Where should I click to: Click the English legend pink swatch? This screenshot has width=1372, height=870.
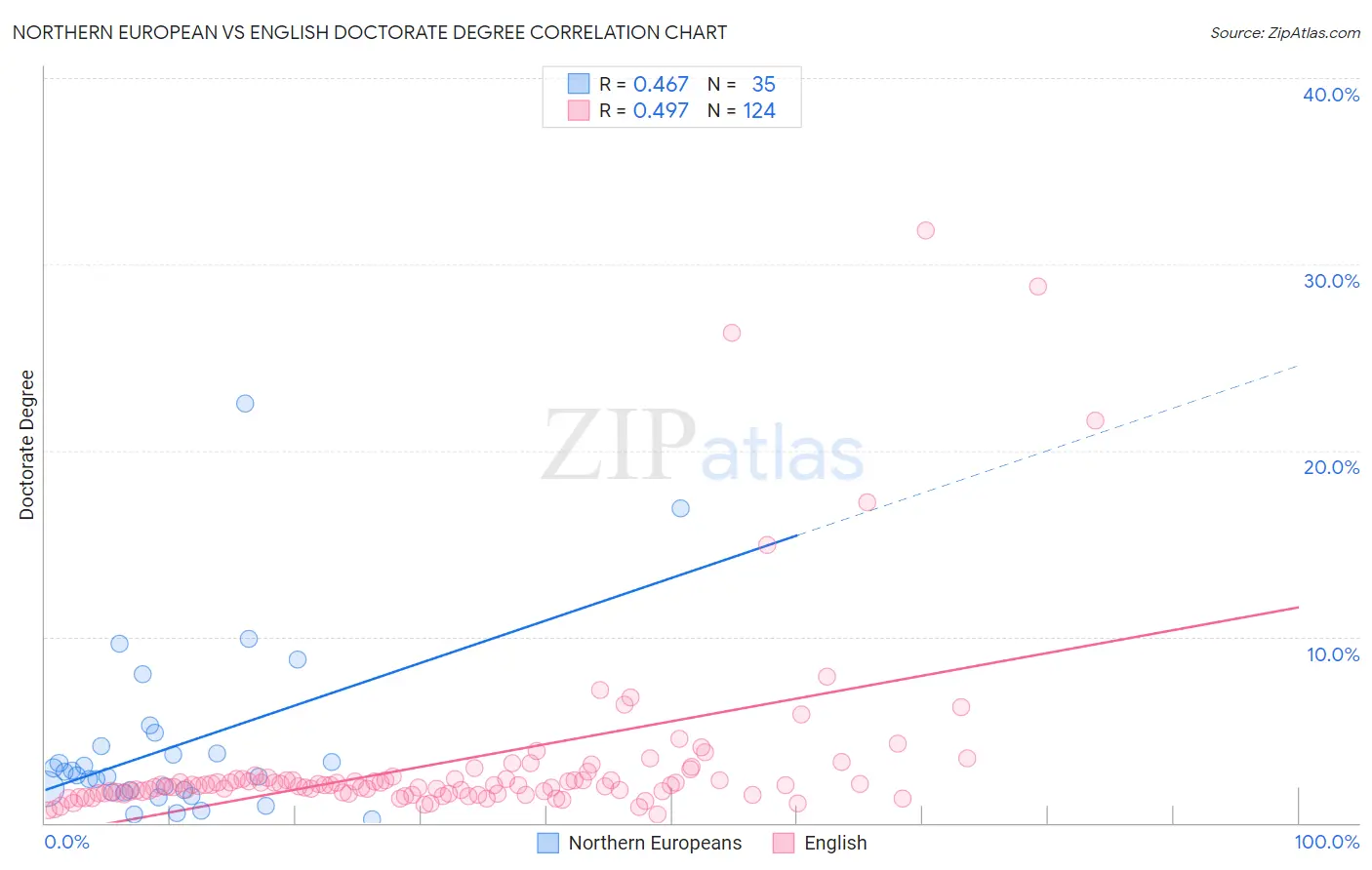coord(784,843)
